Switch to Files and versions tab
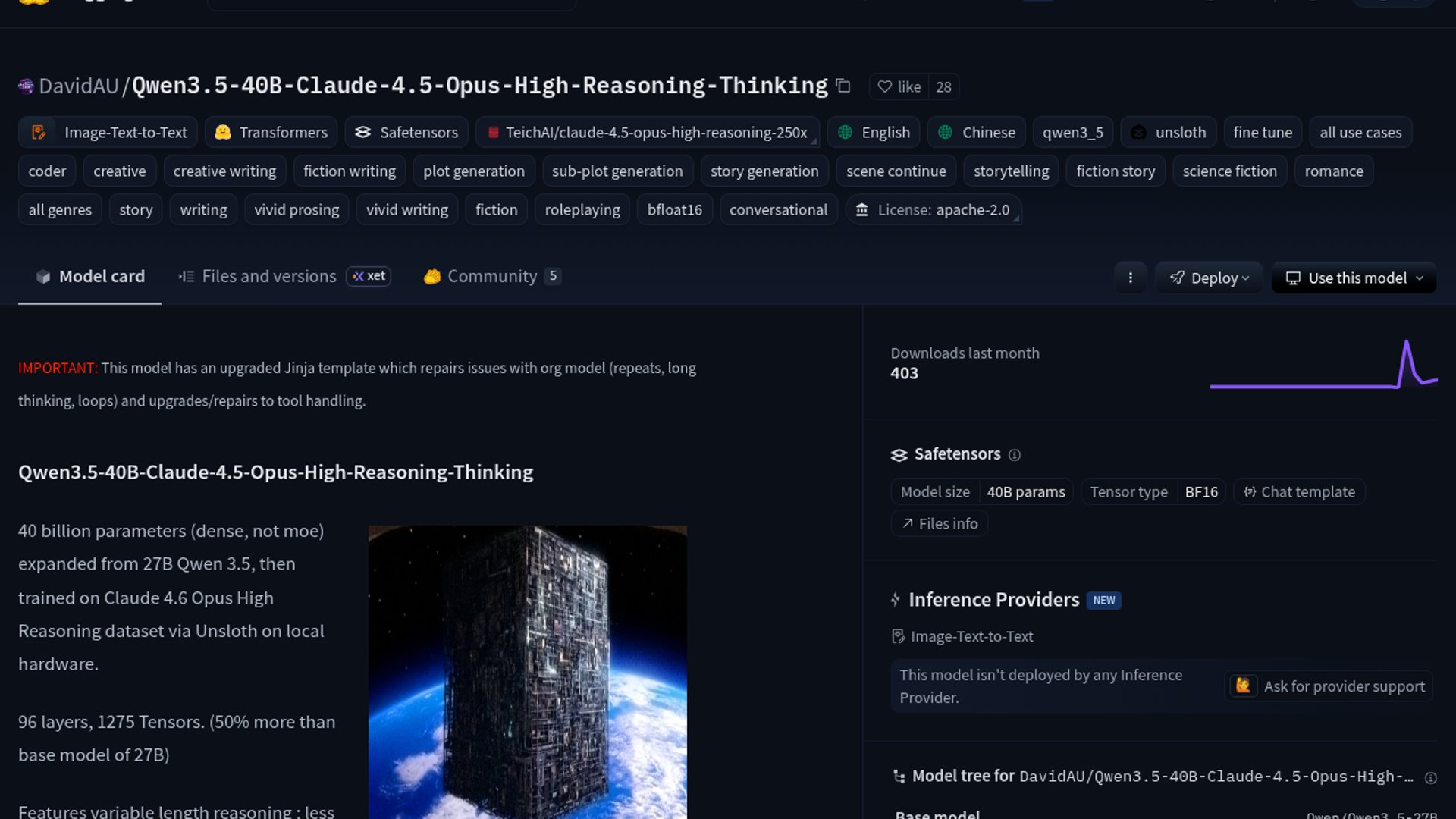 pos(268,277)
